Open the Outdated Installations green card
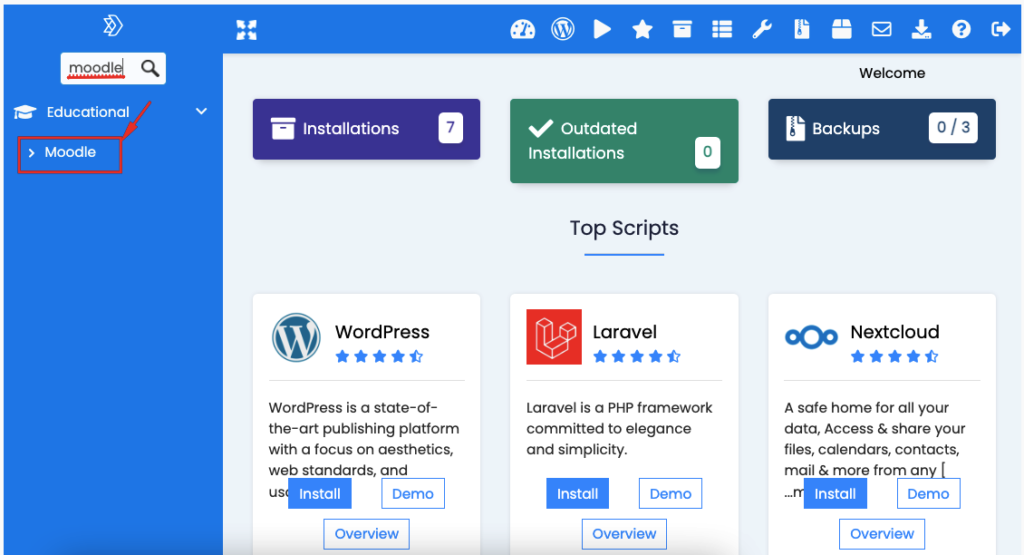The width and height of the screenshot is (1024, 555). pos(624,141)
